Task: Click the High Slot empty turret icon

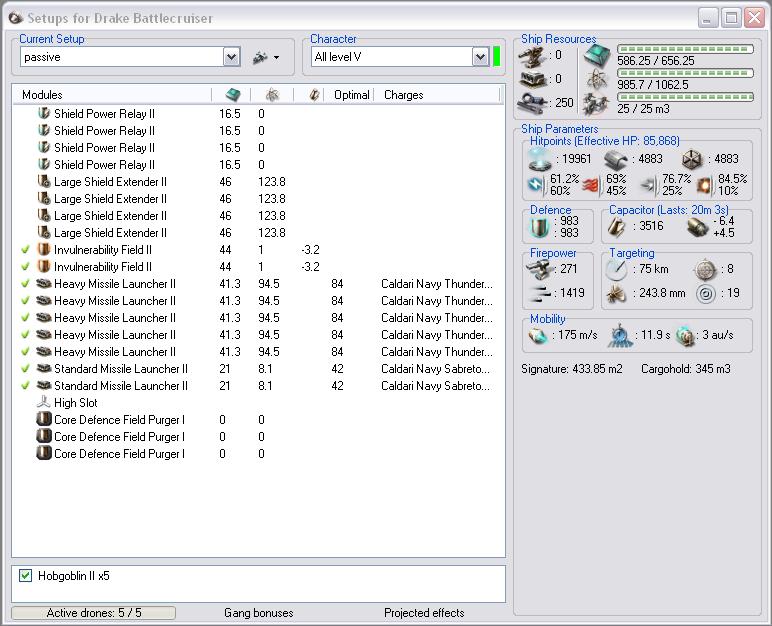Action: click(x=44, y=403)
